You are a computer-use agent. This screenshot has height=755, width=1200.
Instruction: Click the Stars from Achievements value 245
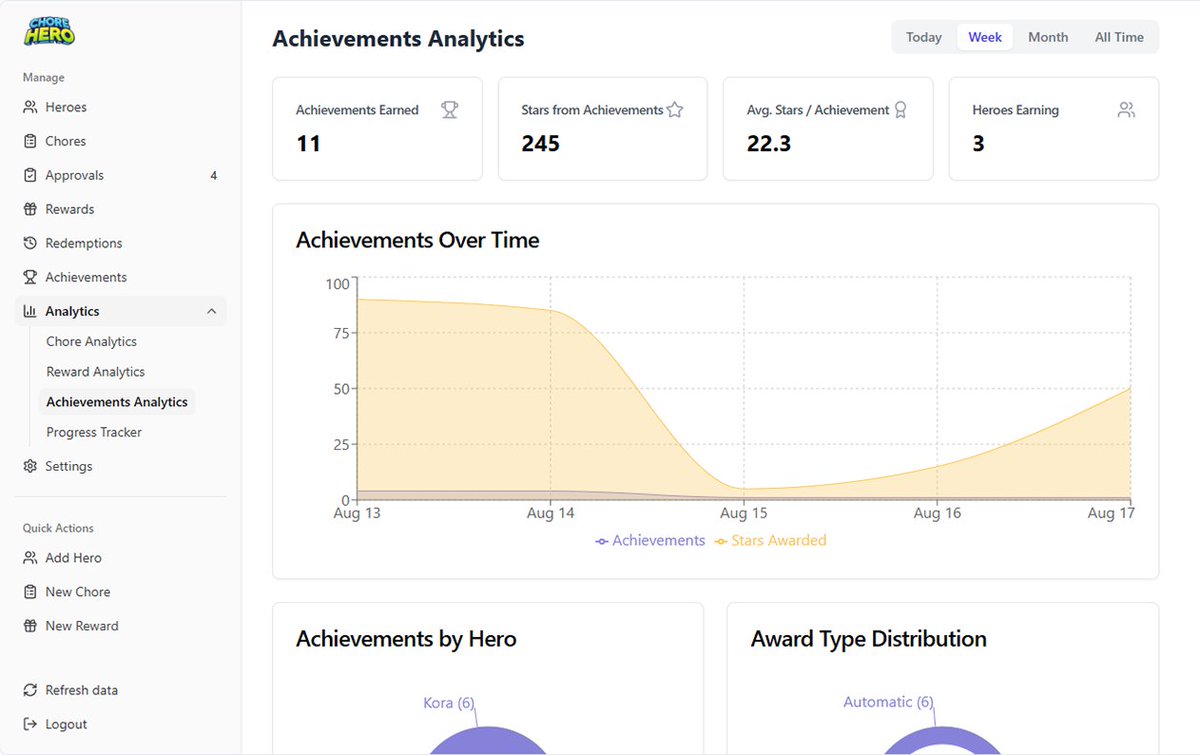[x=540, y=144]
